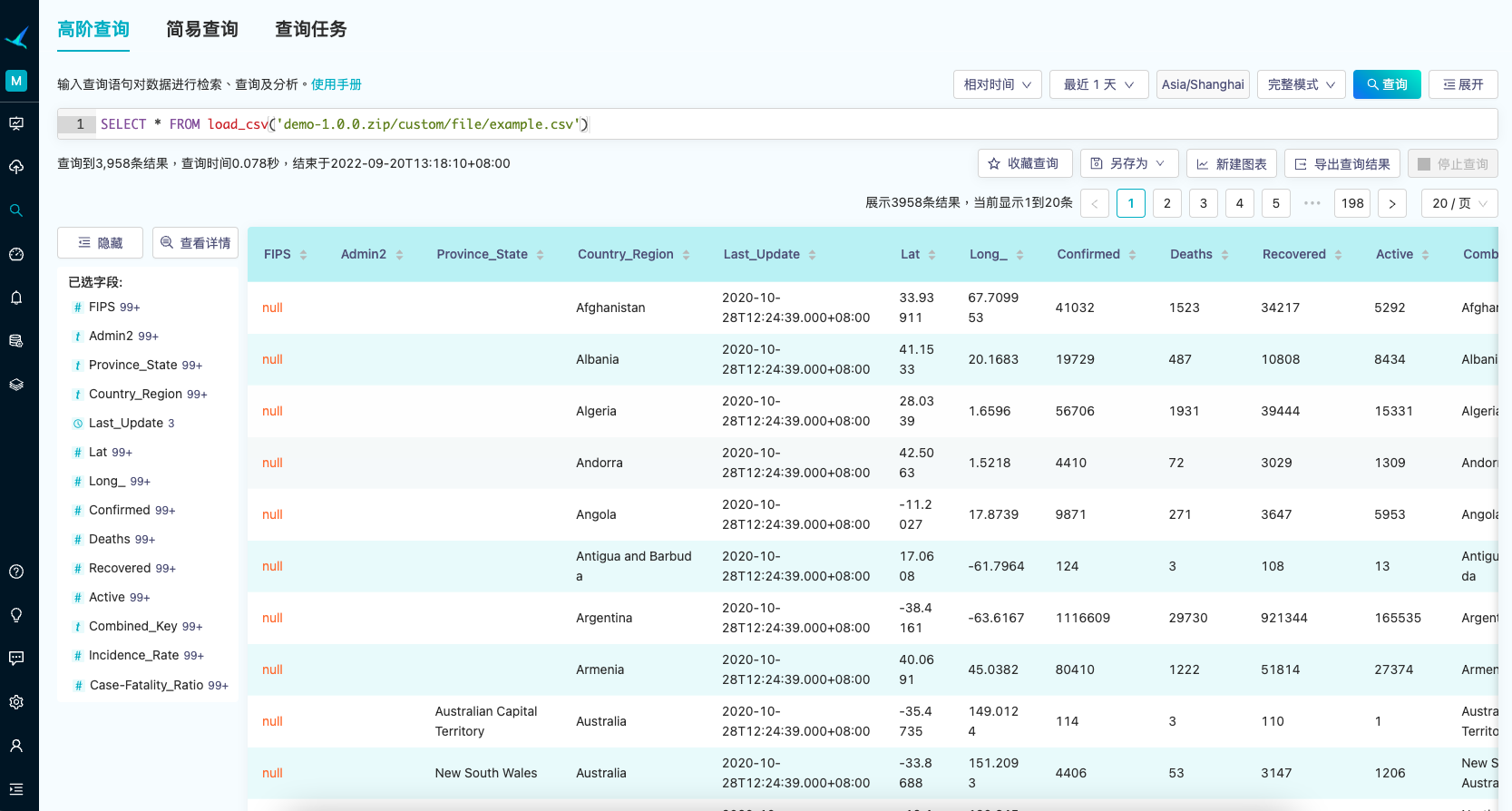This screenshot has width=1512, height=811.
Task: Switch to the 查询任务 tab
Action: (311, 29)
